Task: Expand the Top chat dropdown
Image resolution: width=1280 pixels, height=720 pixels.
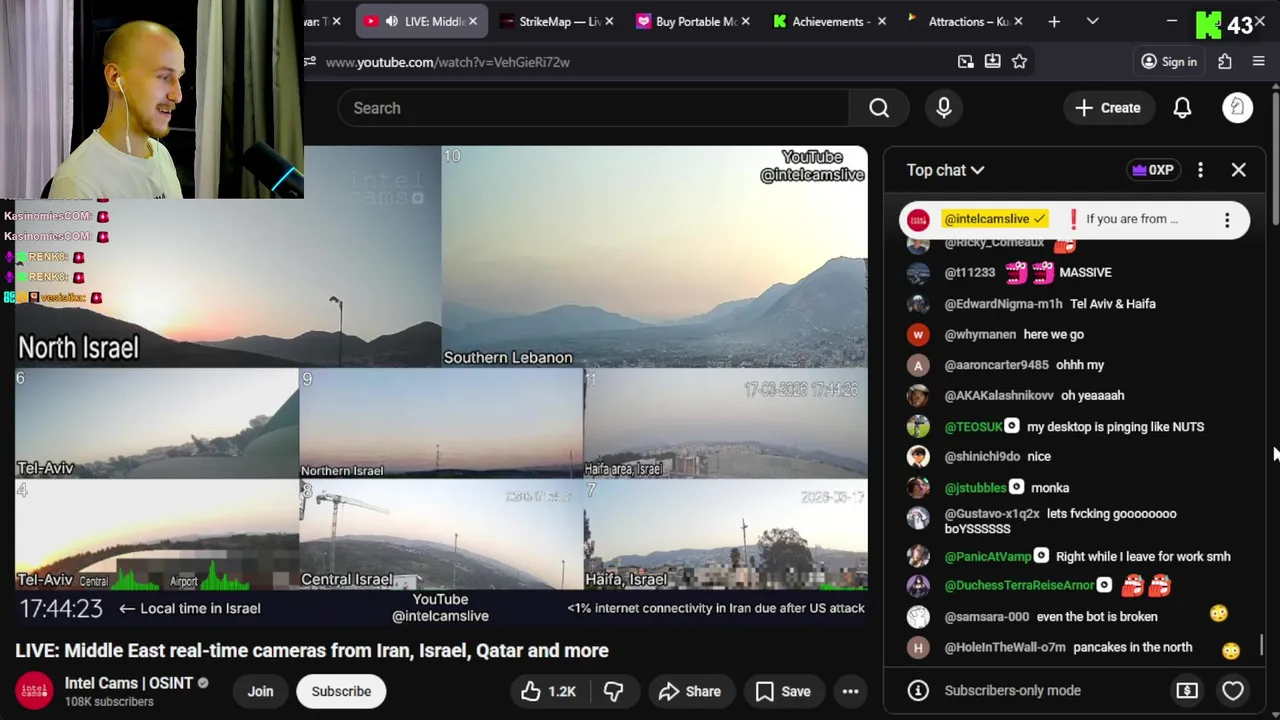Action: click(945, 170)
